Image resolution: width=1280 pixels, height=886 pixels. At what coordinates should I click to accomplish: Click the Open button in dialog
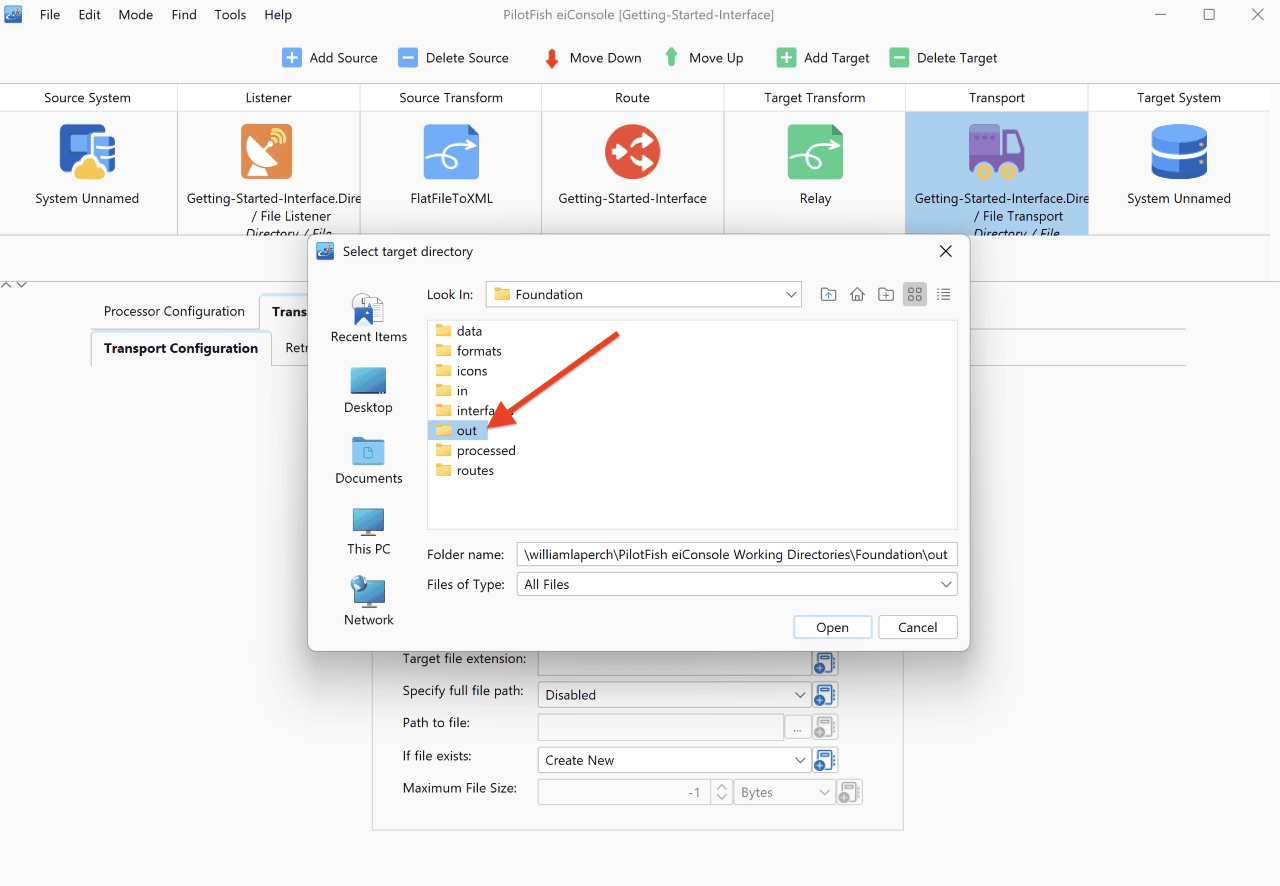(832, 627)
